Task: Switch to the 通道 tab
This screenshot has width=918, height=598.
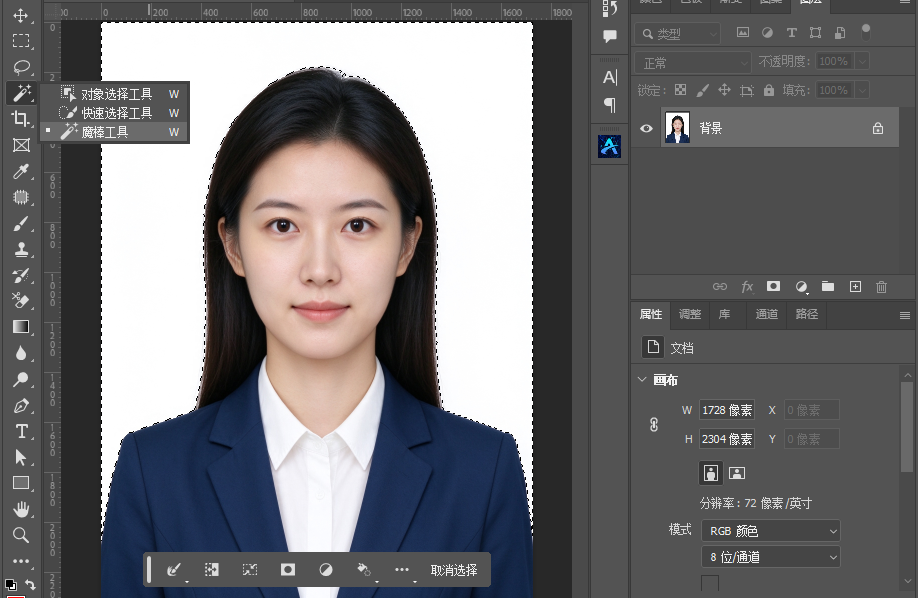Action: [766, 315]
